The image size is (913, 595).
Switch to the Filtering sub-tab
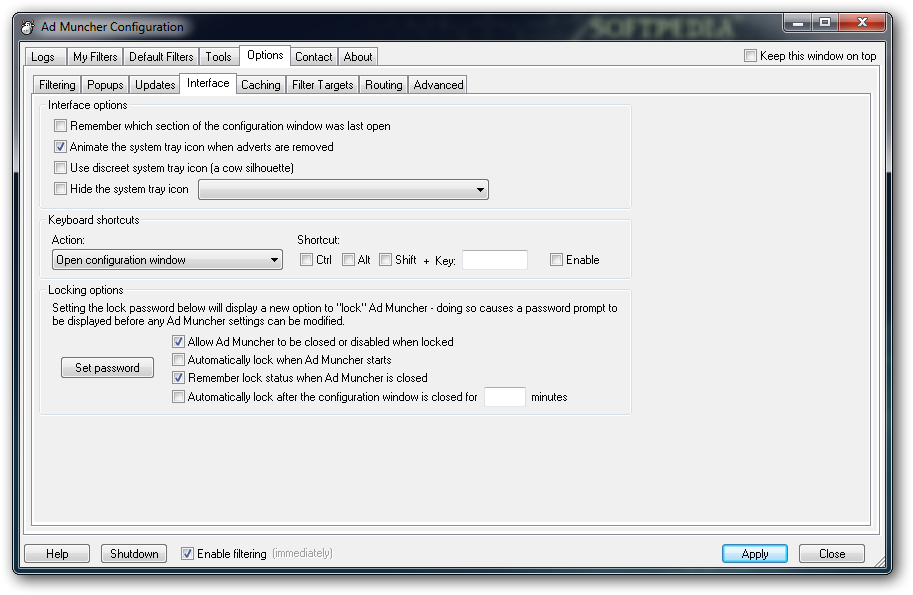coord(57,84)
